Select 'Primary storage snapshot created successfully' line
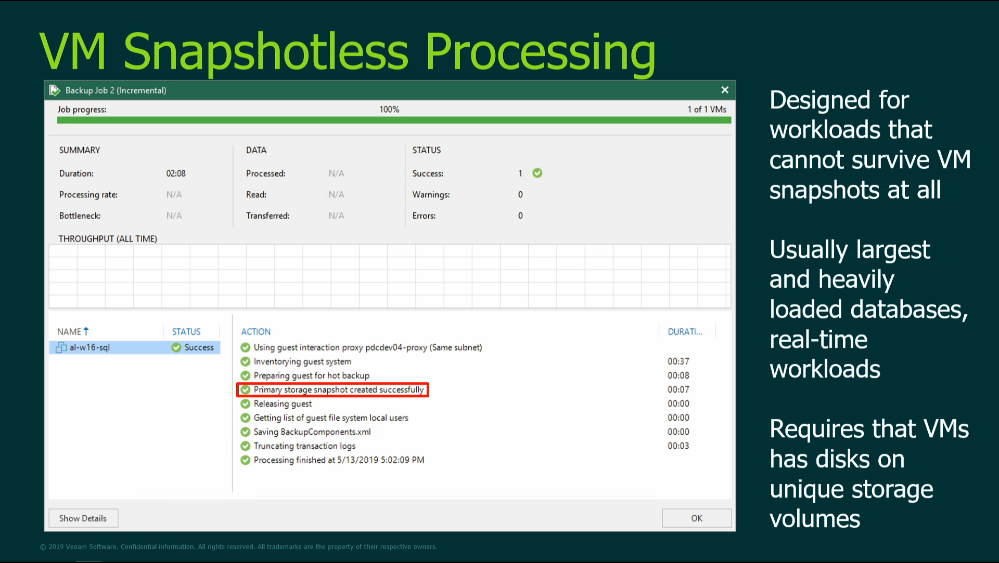 338,389
